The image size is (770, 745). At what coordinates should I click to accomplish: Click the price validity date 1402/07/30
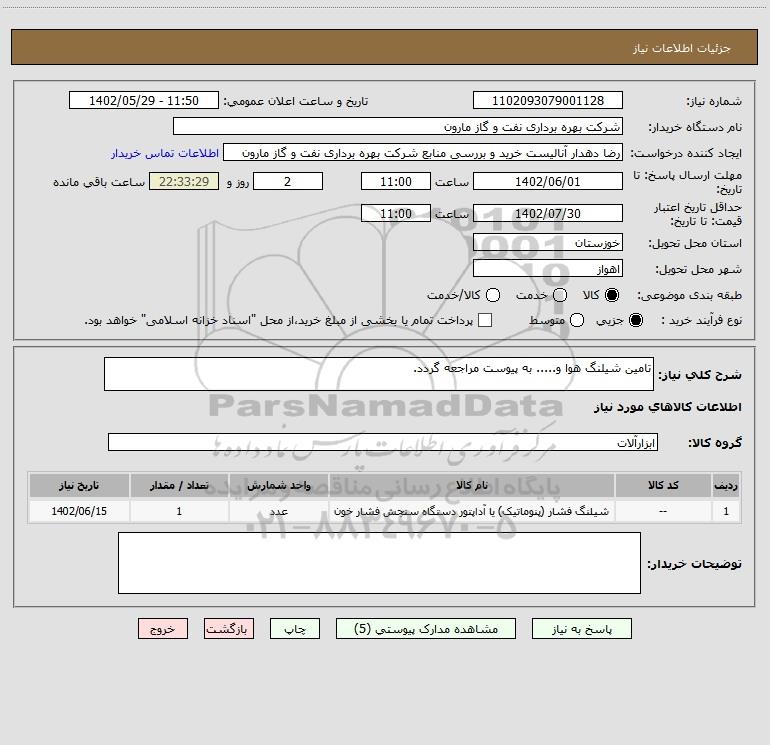coord(548,213)
